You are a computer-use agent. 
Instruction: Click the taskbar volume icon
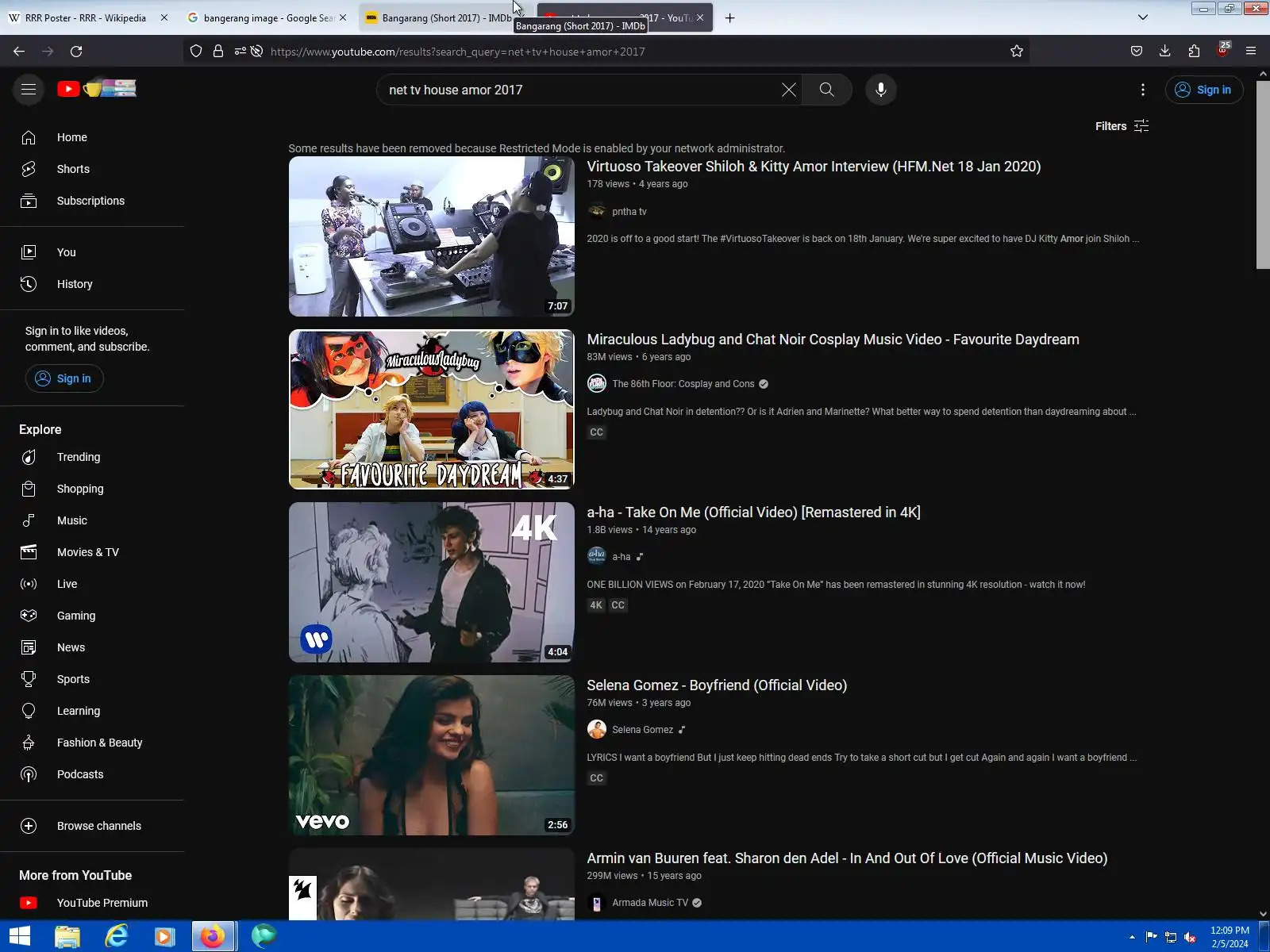point(1190,937)
